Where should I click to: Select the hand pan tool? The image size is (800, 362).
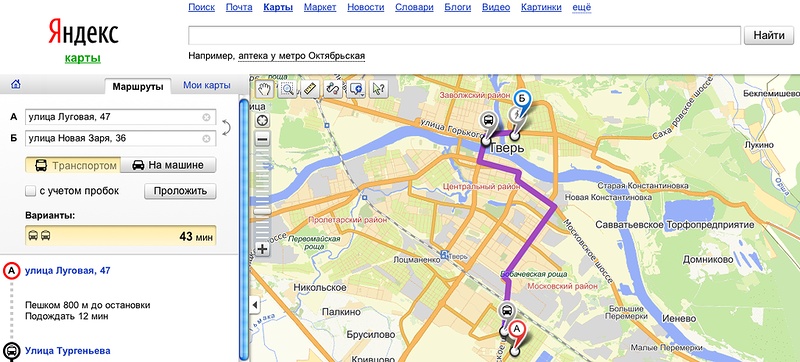click(x=263, y=89)
